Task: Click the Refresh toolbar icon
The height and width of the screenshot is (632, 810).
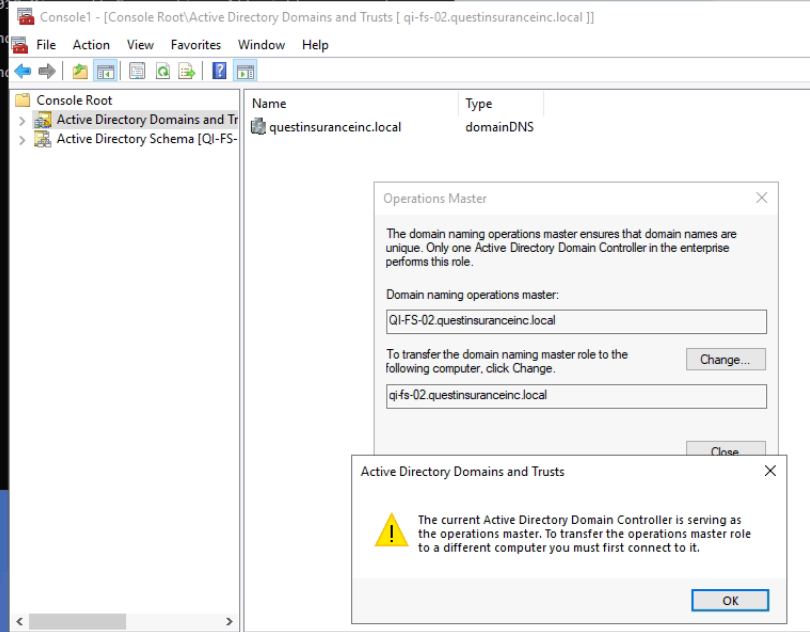Action: coord(163,71)
